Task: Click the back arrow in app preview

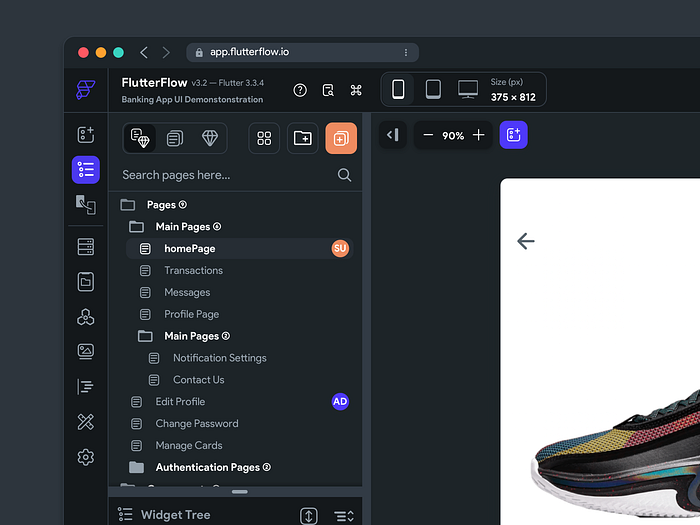Action: [x=526, y=241]
